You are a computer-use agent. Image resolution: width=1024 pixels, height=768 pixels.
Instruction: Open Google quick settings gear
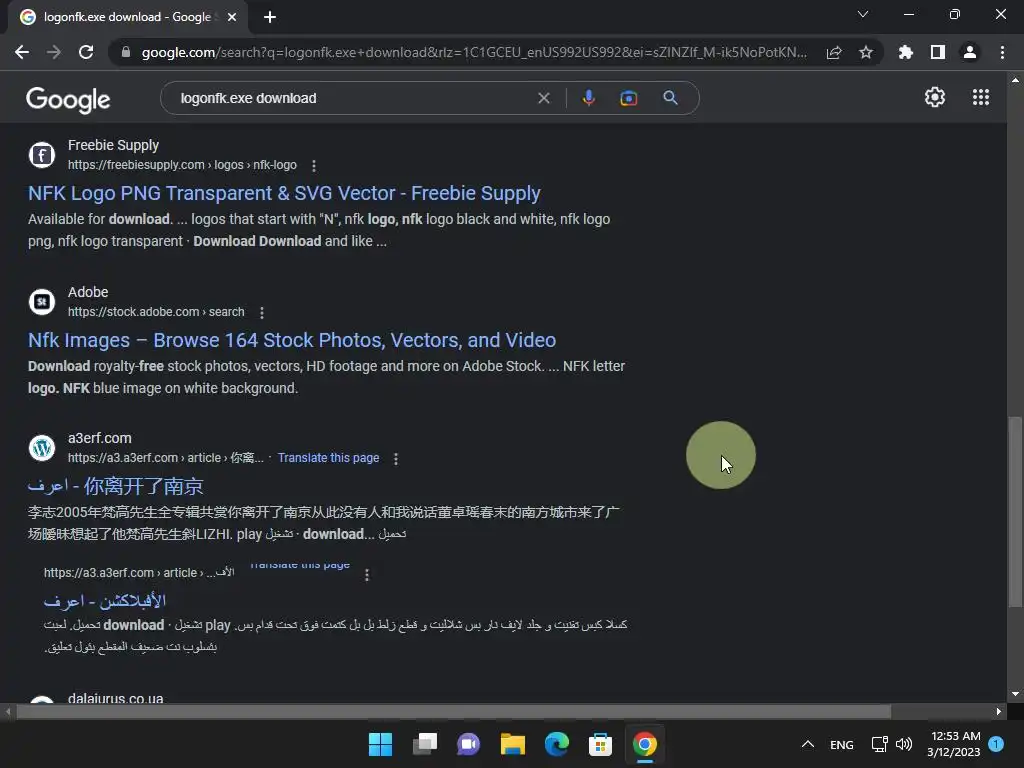(935, 97)
